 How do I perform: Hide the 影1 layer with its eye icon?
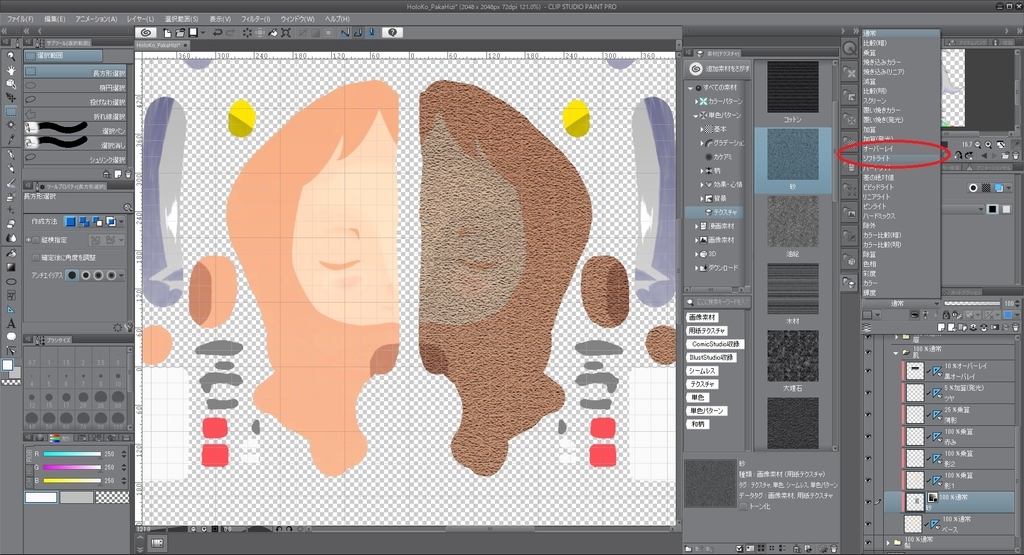(x=868, y=480)
